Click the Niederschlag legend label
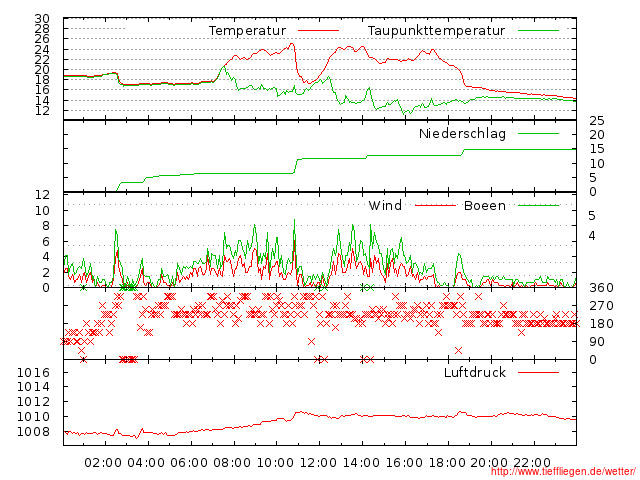 [462, 134]
